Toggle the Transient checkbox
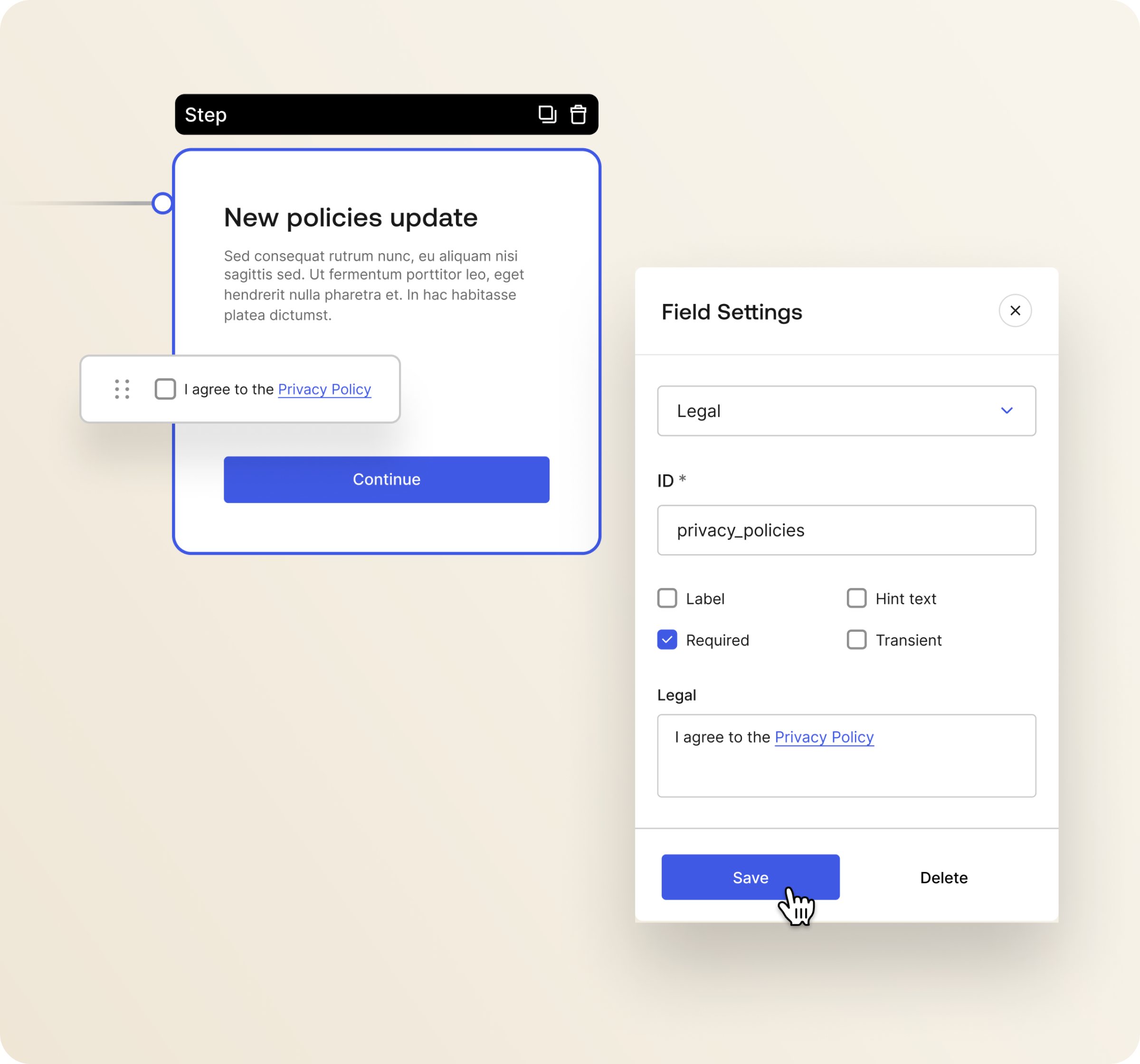Viewport: 1140px width, 1064px height. pyautogui.click(x=856, y=640)
